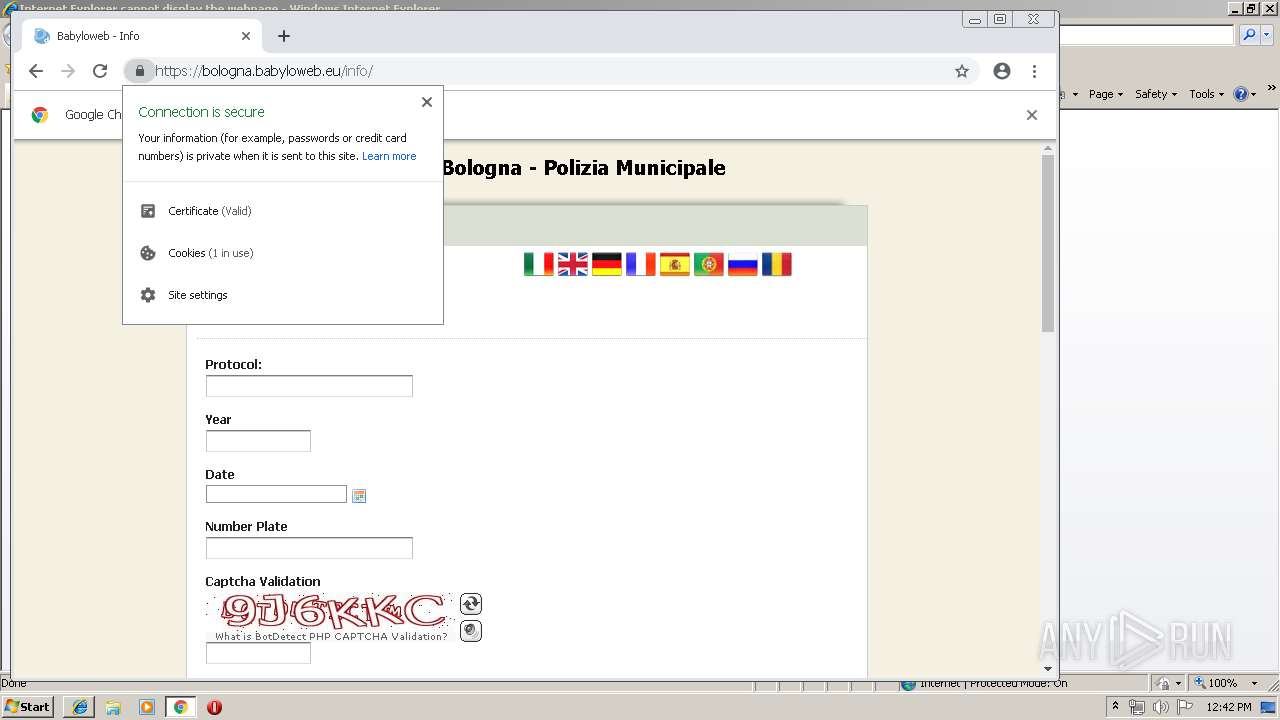The width and height of the screenshot is (1280, 720).
Task: Show hidden system tray icons
Action: point(1115,707)
